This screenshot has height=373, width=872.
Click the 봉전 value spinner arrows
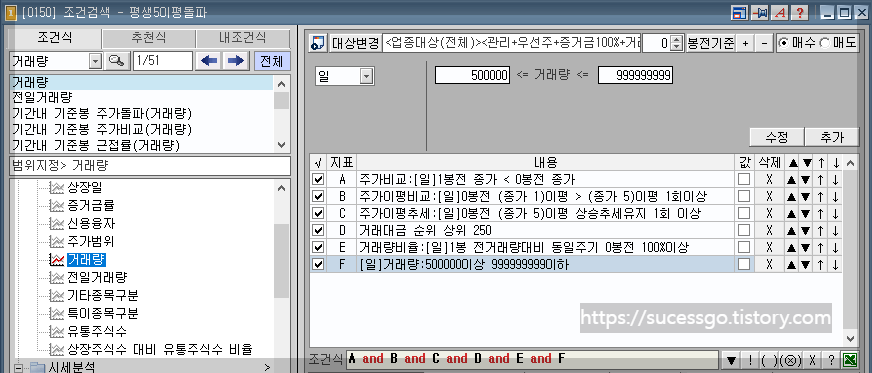point(676,43)
